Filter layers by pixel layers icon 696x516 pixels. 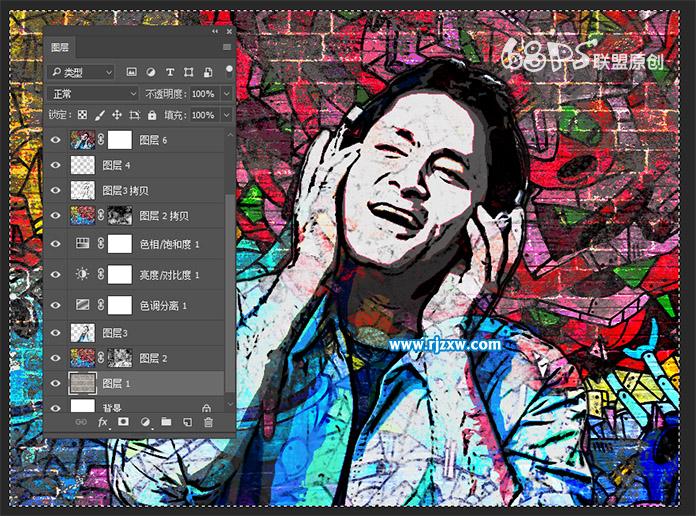tap(131, 72)
